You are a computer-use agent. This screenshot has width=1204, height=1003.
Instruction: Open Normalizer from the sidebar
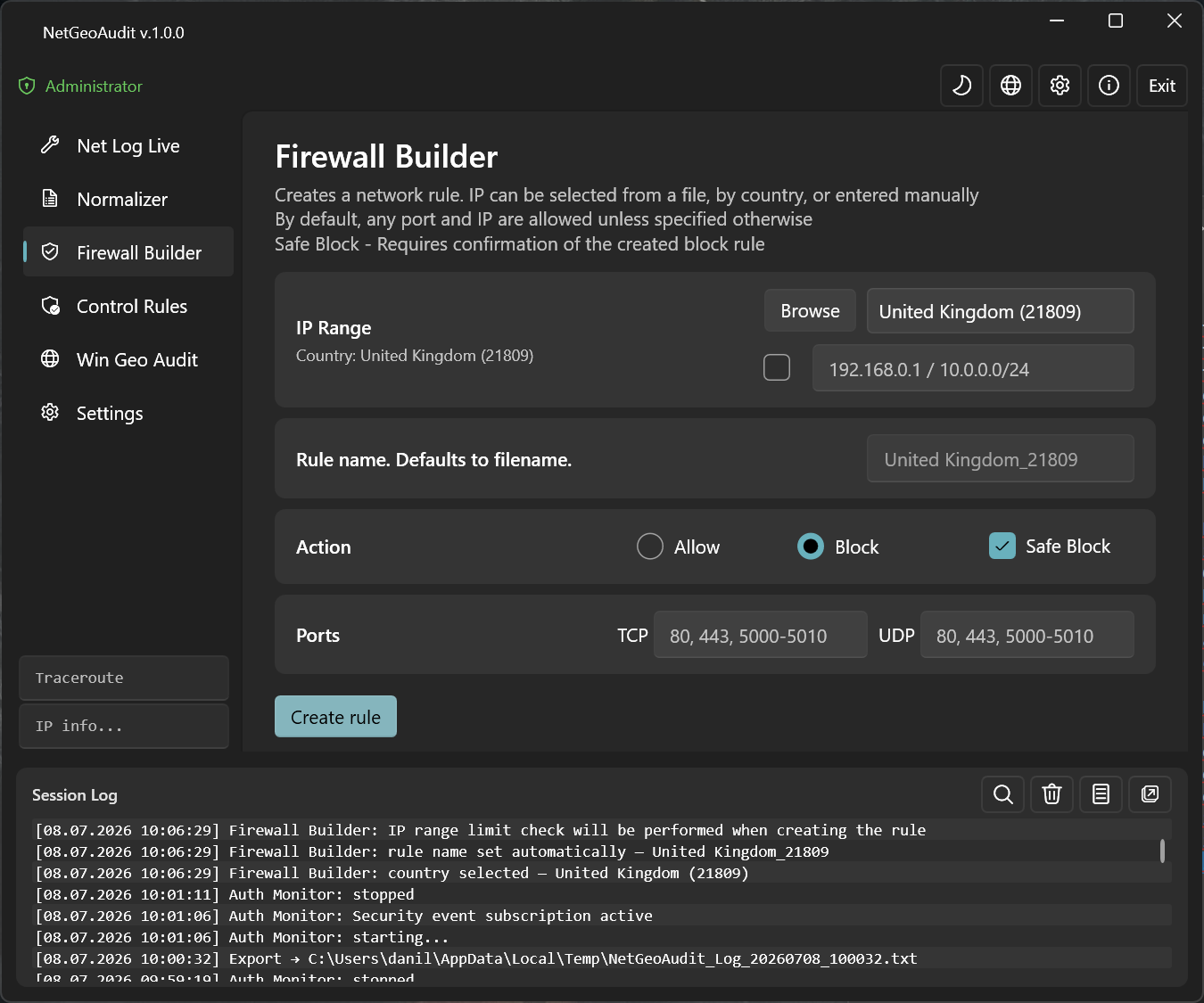128,200
